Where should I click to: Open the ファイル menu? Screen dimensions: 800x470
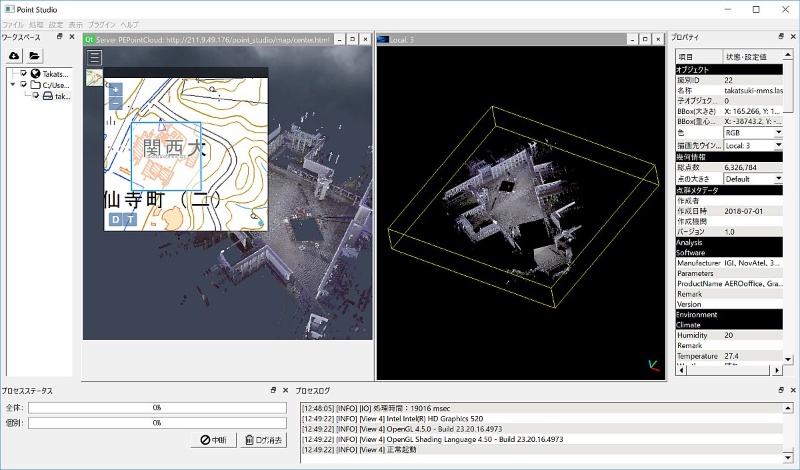[x=12, y=23]
